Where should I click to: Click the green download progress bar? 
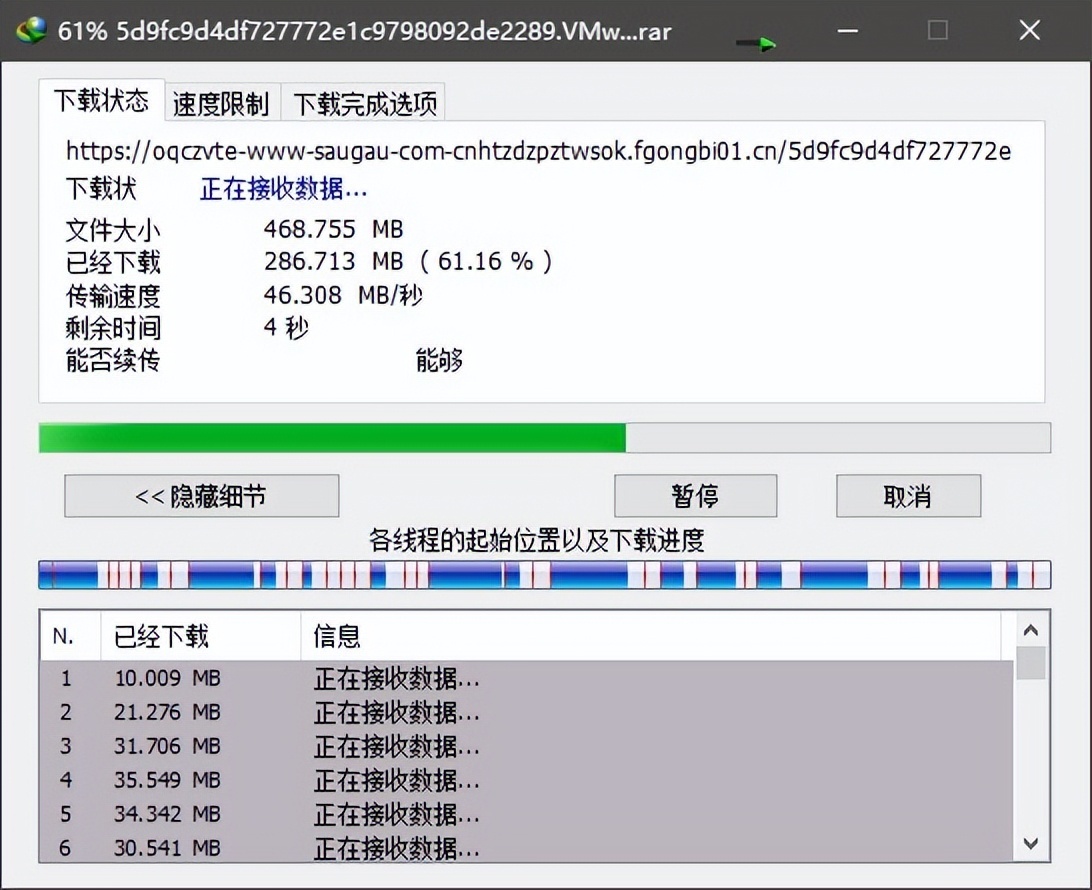545,438
